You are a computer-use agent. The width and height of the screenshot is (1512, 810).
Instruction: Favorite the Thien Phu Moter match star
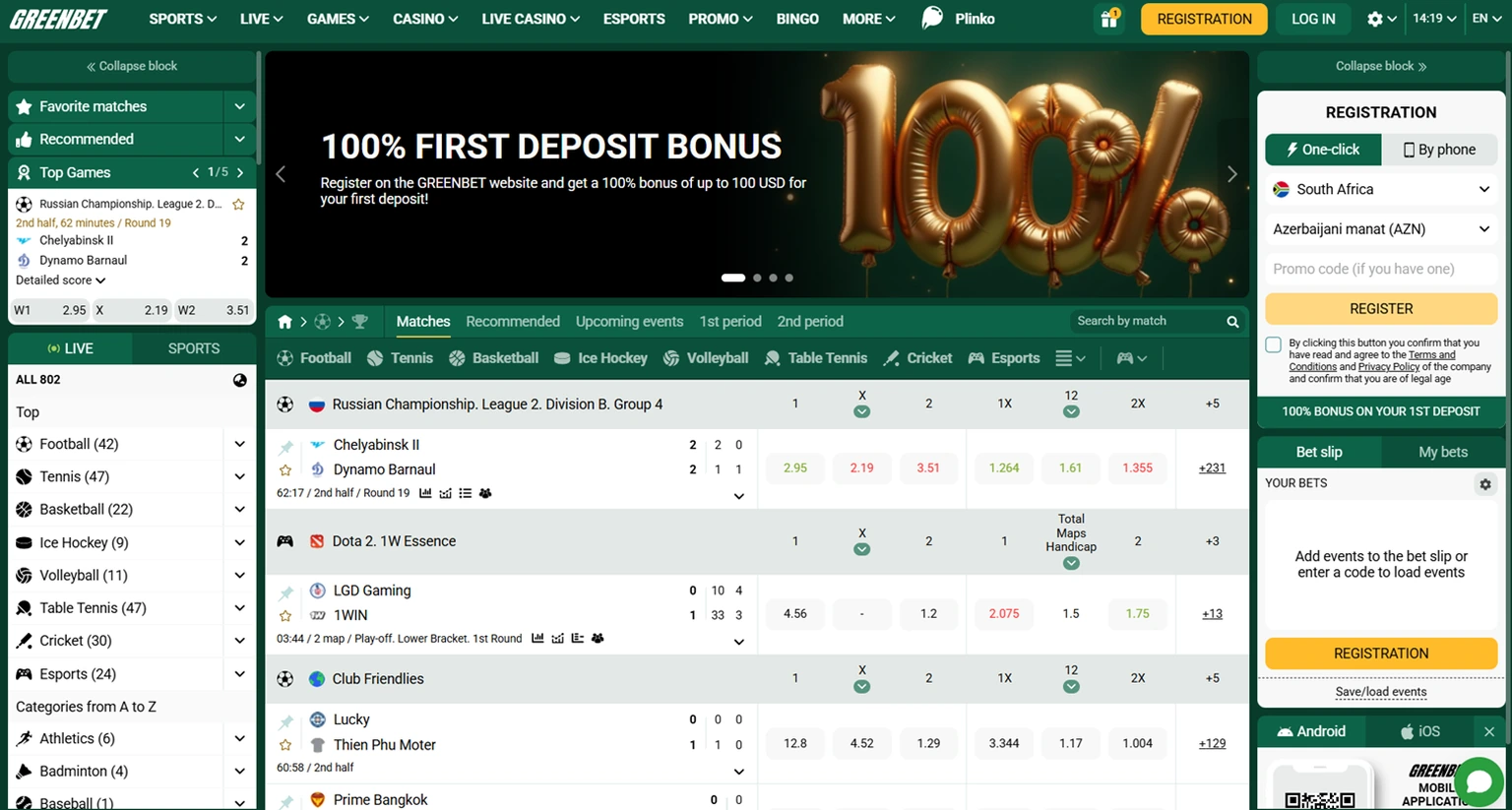coord(285,746)
